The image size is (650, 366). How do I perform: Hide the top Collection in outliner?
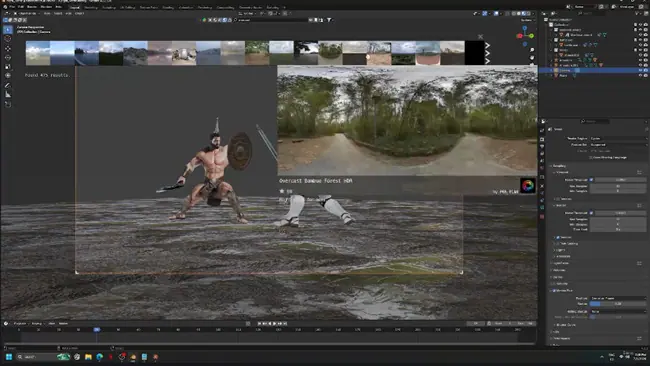640,25
